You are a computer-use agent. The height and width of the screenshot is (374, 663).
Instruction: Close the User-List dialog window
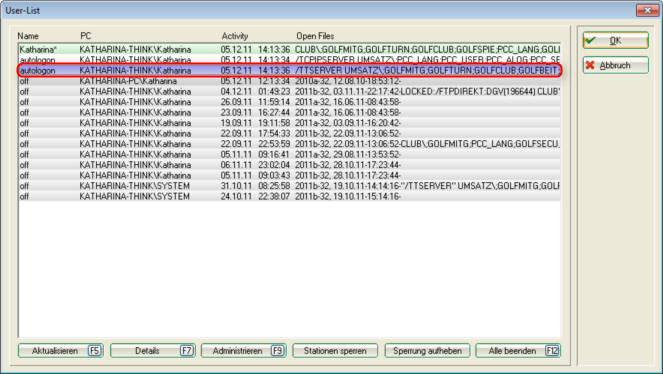click(x=647, y=10)
